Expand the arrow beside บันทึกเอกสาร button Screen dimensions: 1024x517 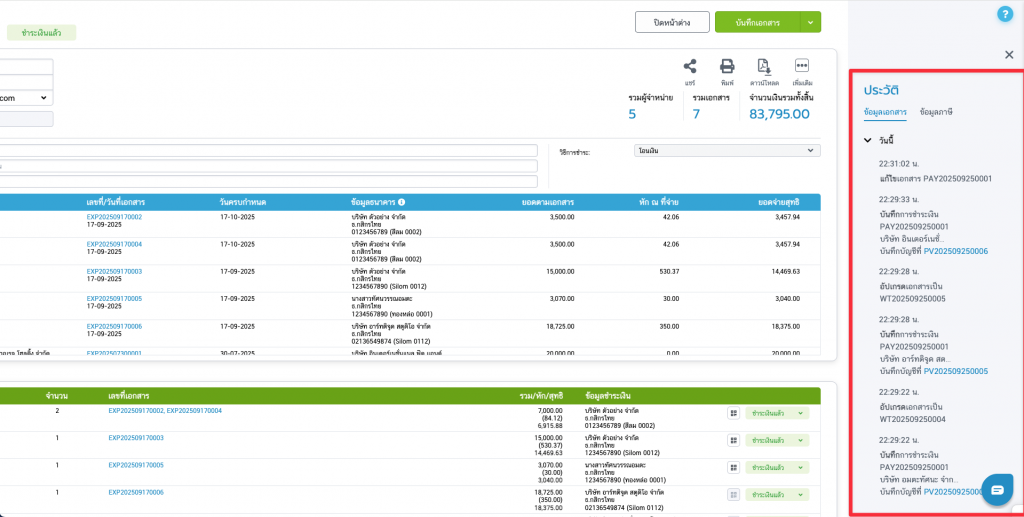click(x=811, y=22)
